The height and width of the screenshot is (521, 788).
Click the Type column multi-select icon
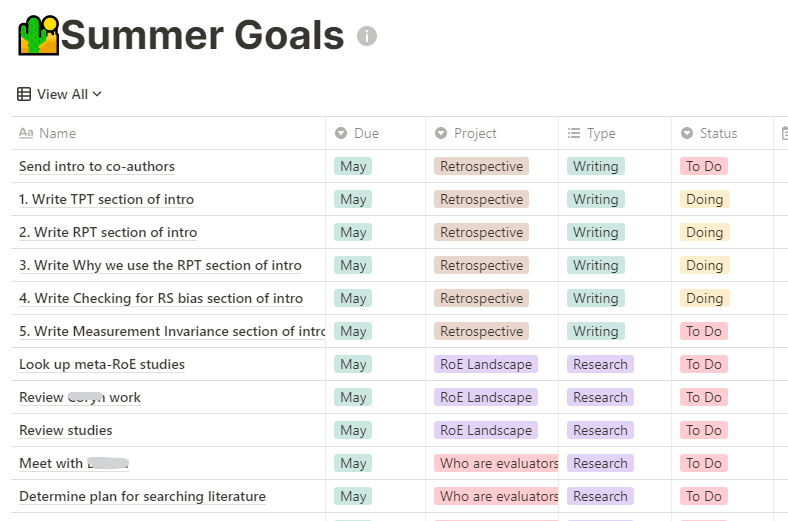[574, 133]
